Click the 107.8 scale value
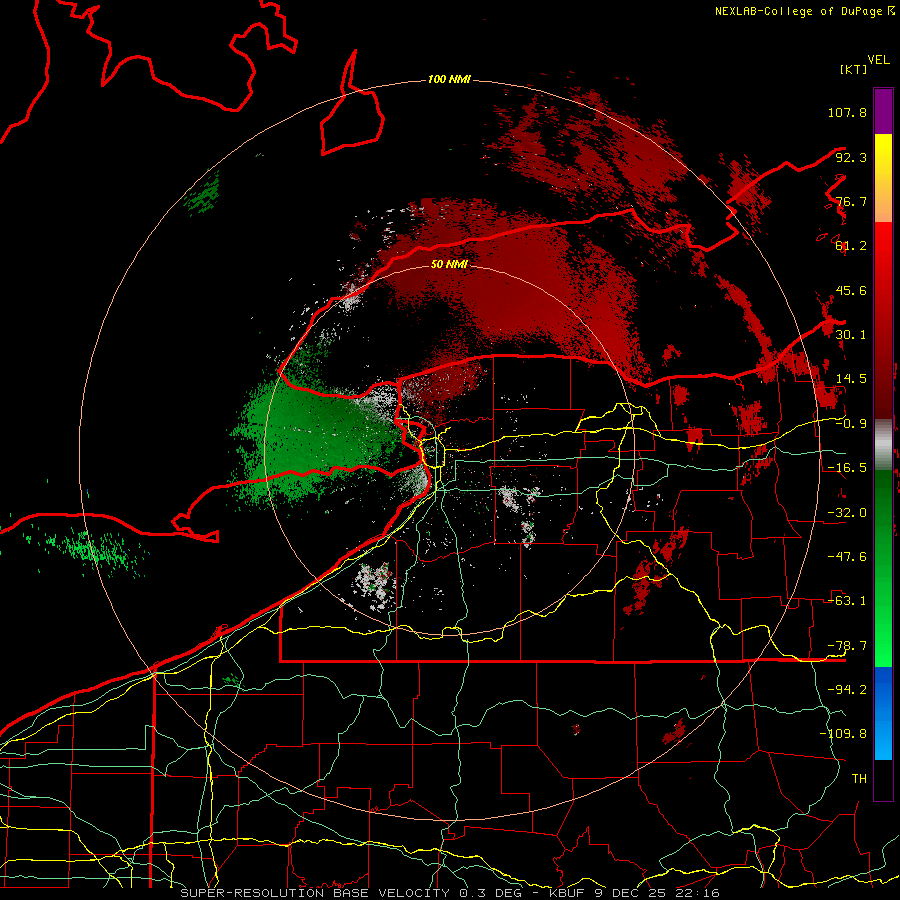This screenshot has height=900, width=900. point(847,112)
